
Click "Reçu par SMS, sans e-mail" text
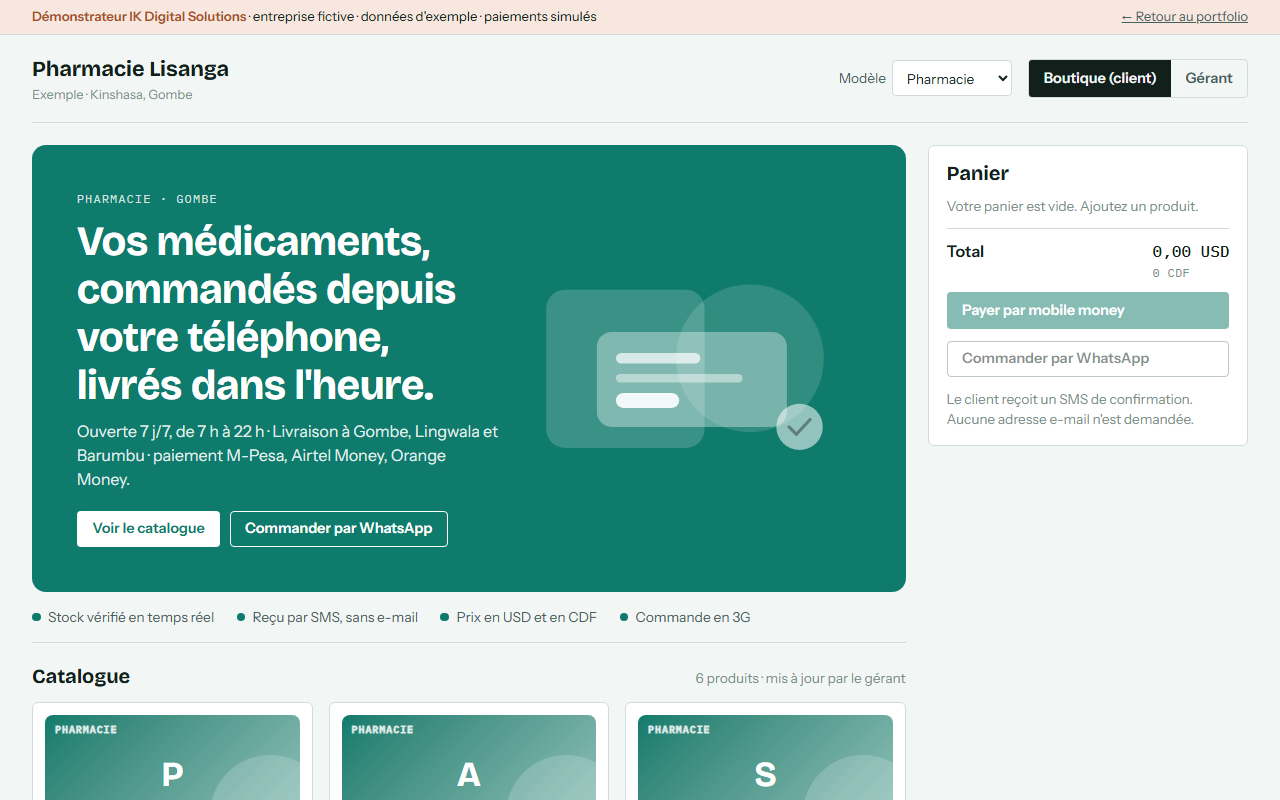click(335, 617)
